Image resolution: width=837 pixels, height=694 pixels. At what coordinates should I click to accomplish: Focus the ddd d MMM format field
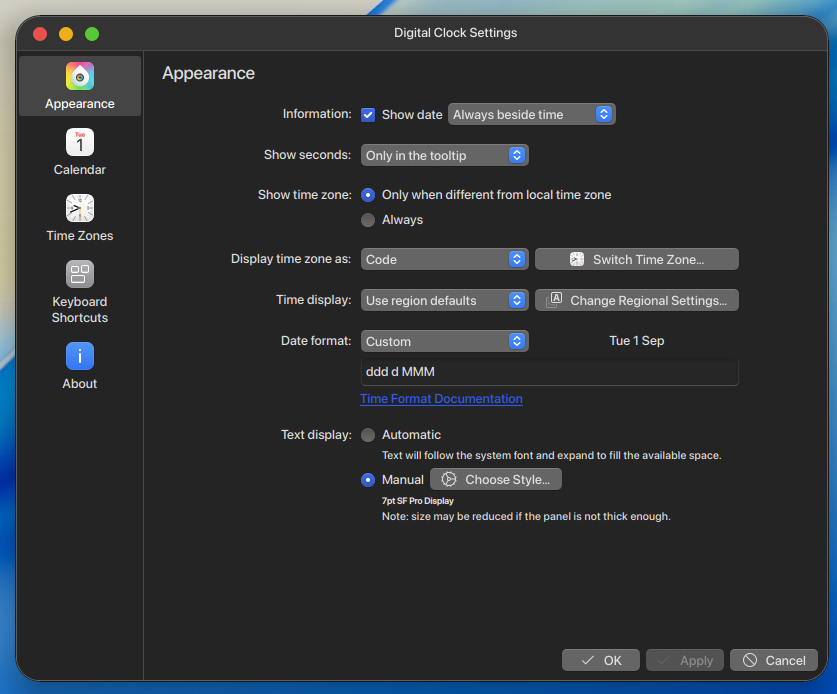click(550, 372)
